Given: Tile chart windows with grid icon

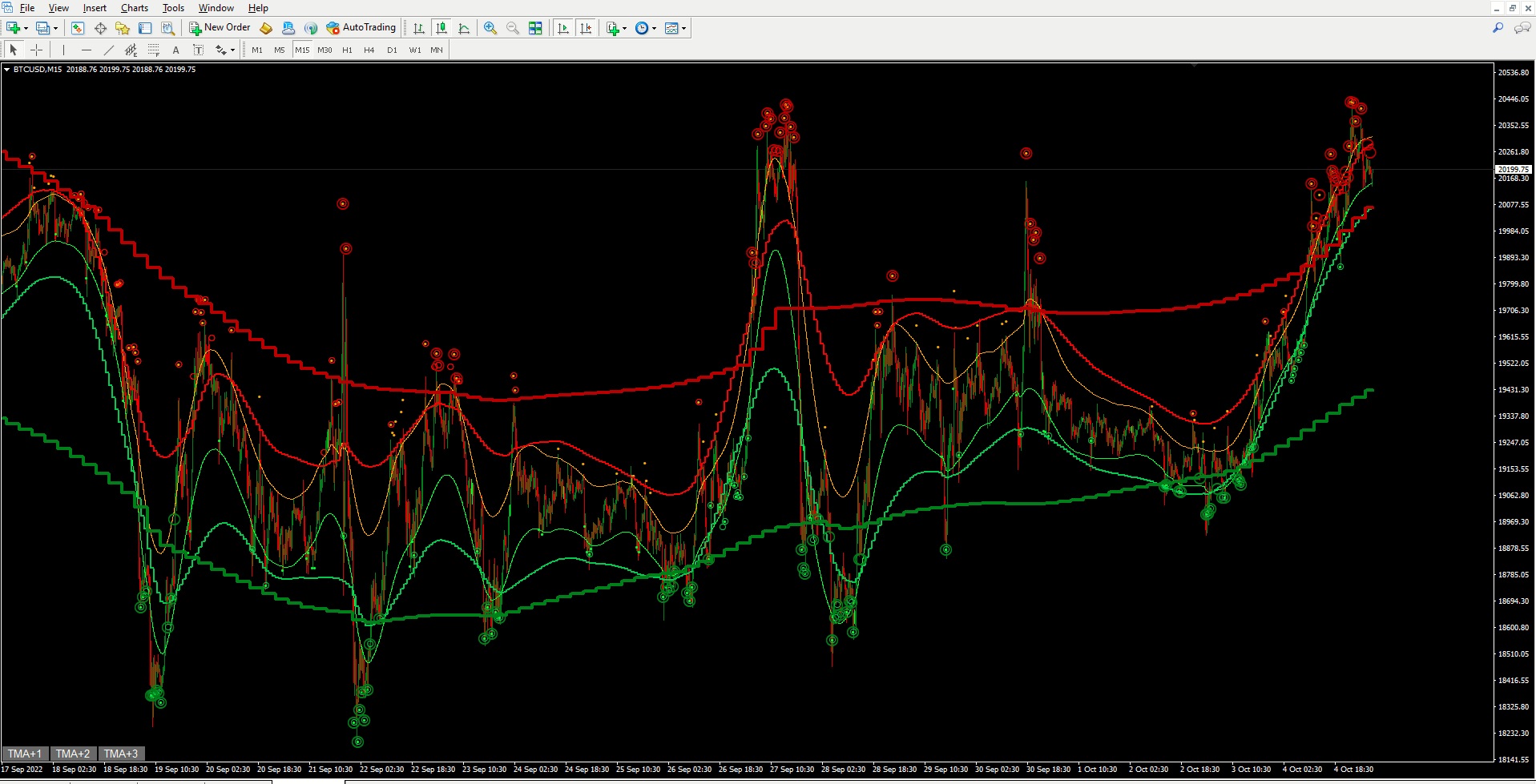Looking at the screenshot, I should tap(535, 28).
